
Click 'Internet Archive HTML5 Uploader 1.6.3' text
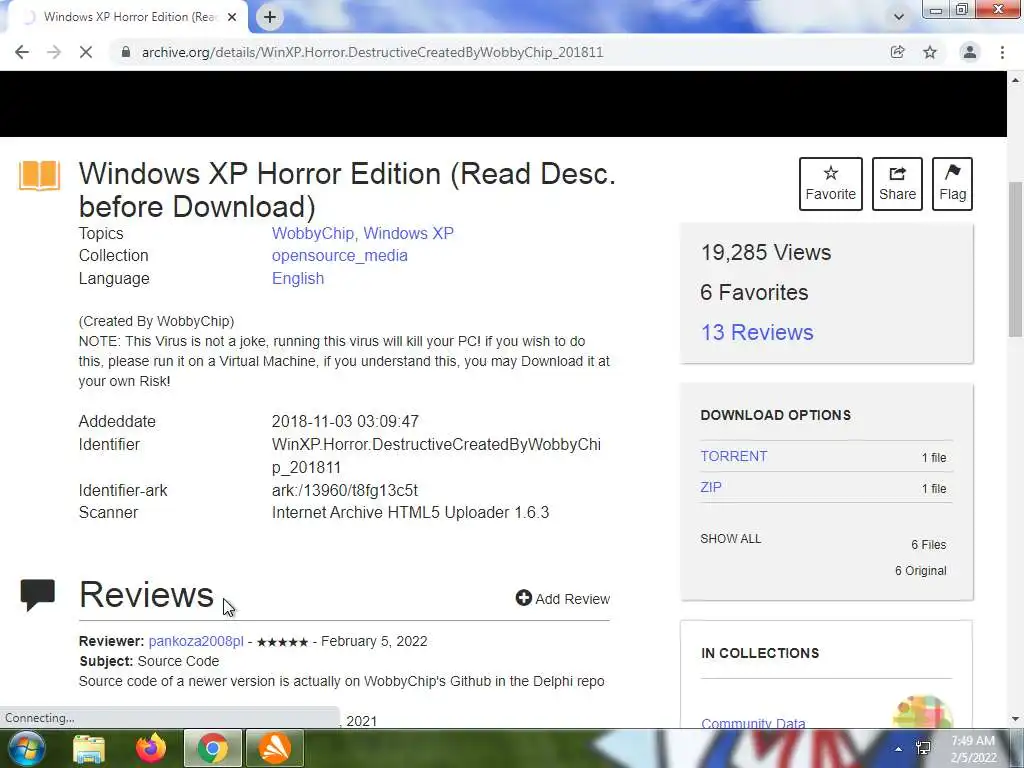[410, 513]
